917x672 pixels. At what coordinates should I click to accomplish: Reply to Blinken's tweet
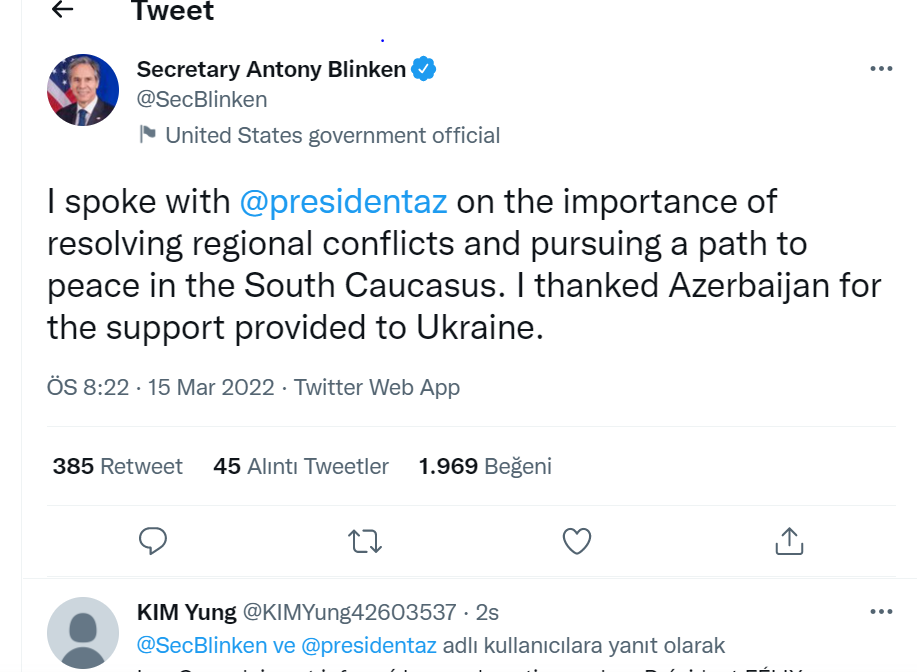[152, 541]
